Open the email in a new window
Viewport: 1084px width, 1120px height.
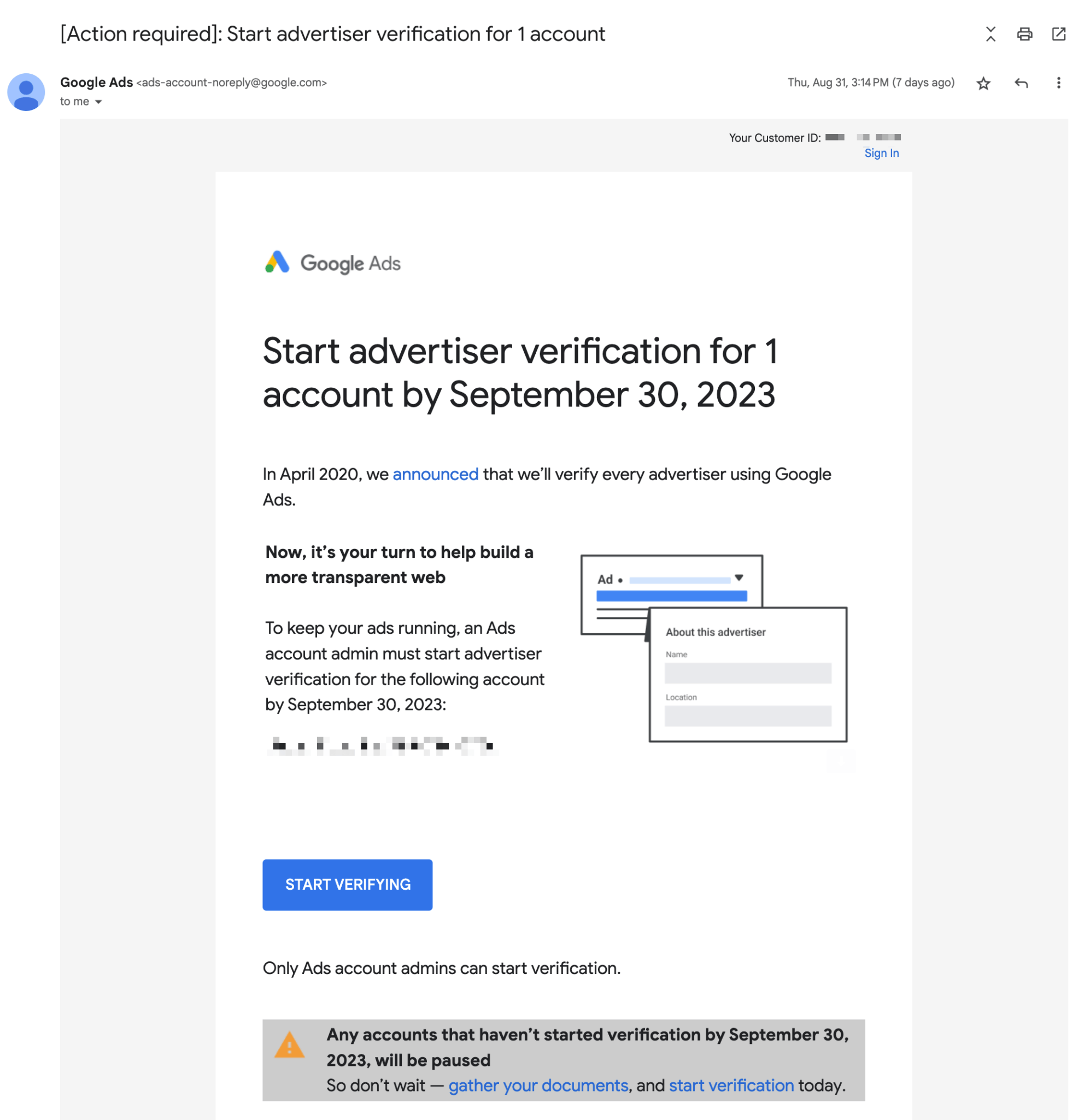coord(1058,34)
